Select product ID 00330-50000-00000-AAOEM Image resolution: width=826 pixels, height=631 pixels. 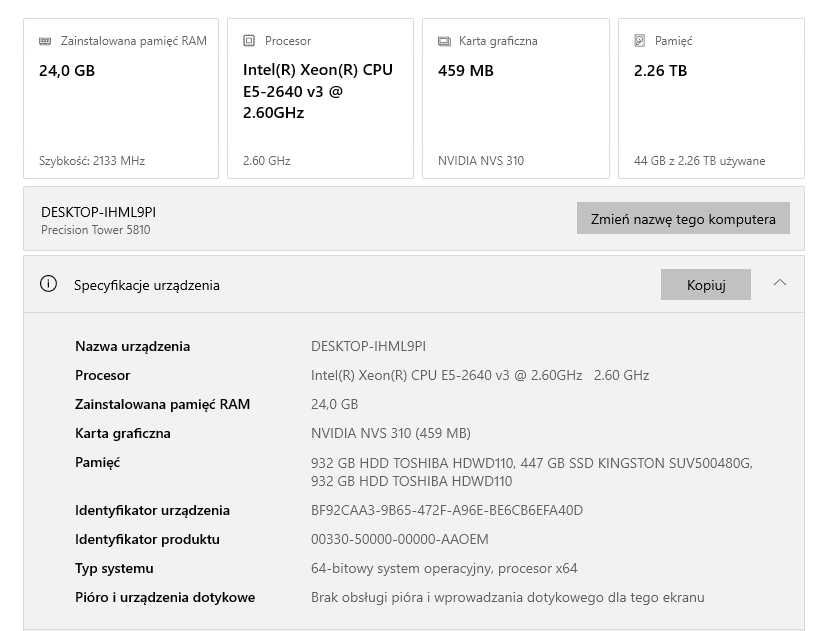400,539
